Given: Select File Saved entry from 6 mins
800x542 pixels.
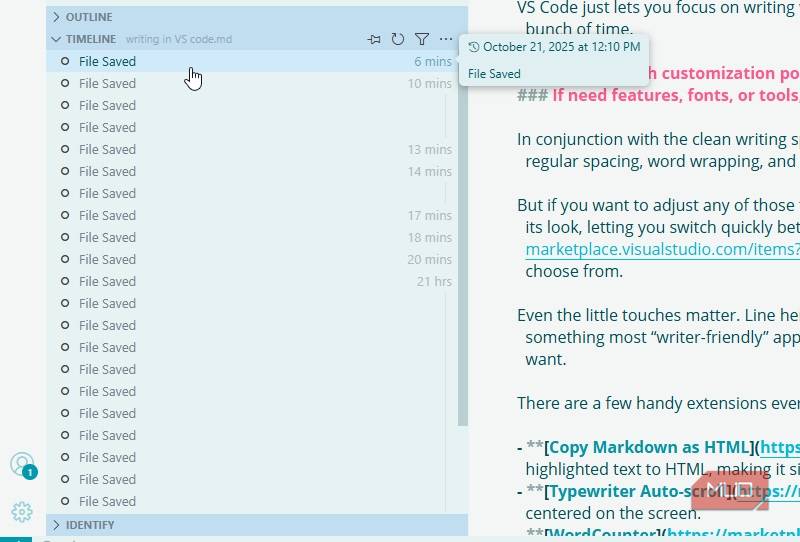Looking at the screenshot, I should [252, 61].
